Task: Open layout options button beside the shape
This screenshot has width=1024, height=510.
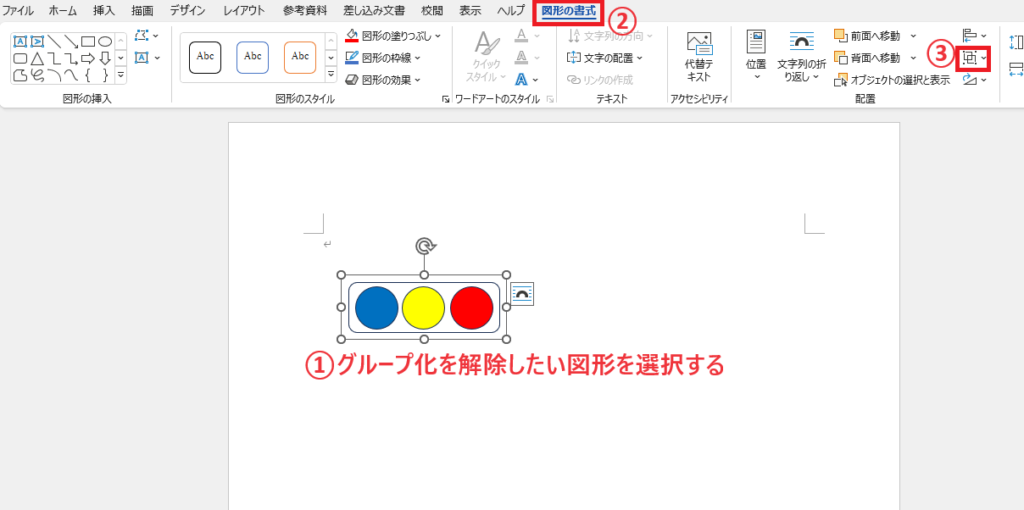Action: 522,294
